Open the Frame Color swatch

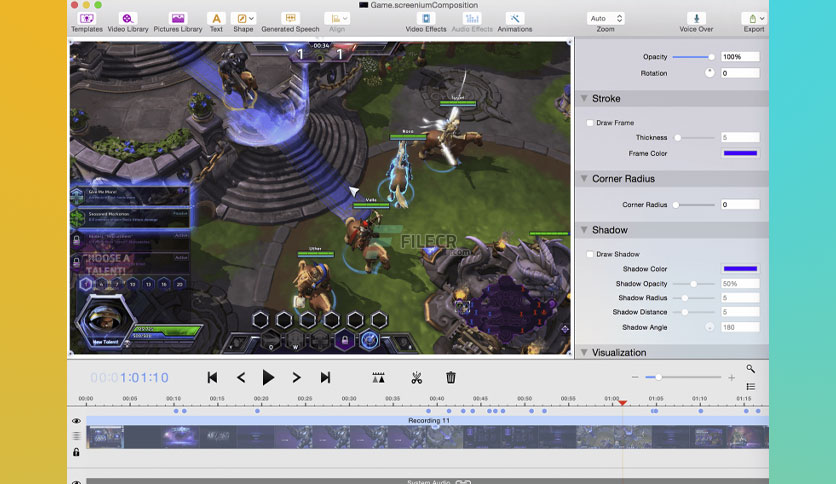tap(740, 154)
